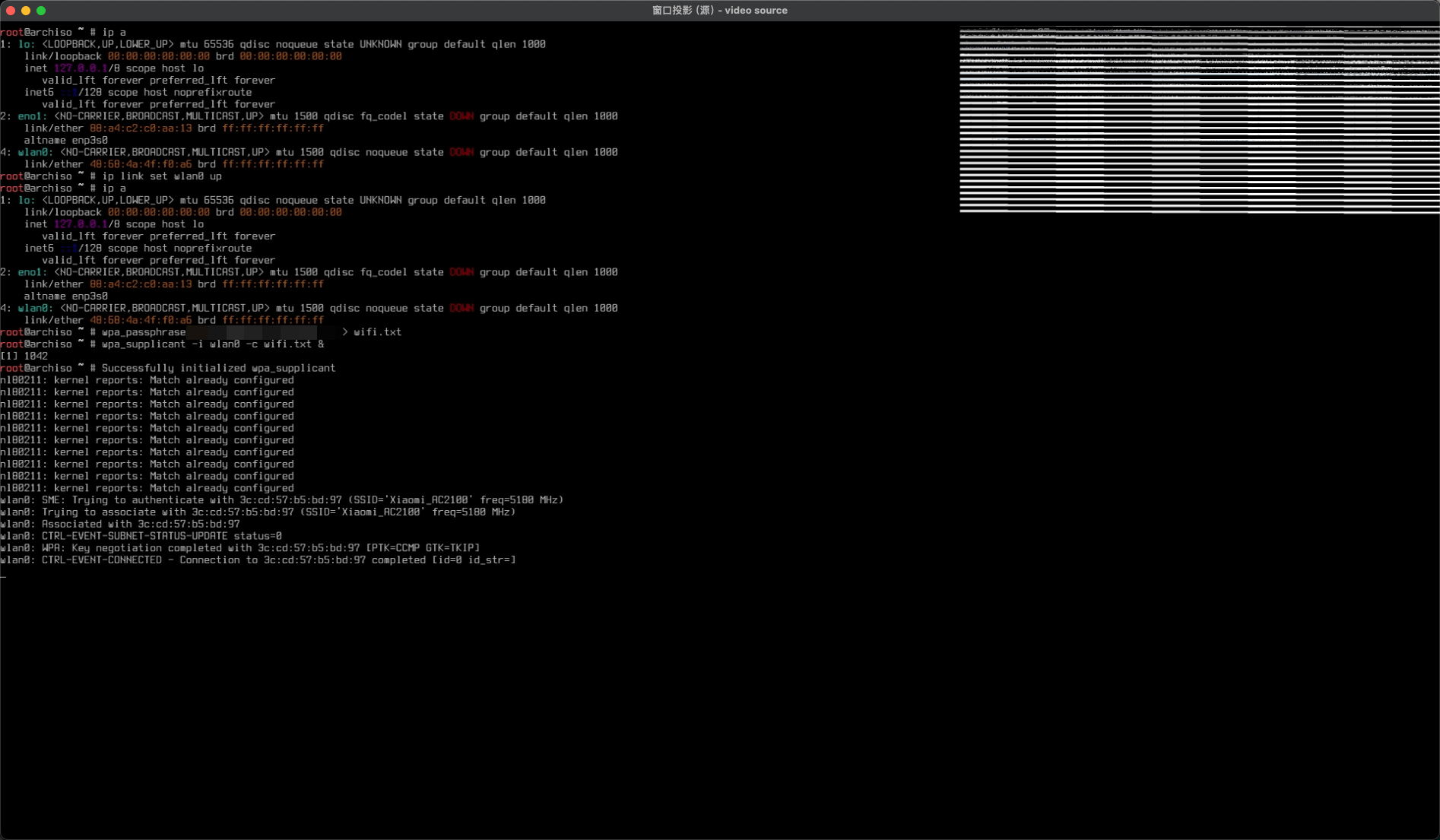
Task: Click the yellow minimize window button
Action: 26,11
